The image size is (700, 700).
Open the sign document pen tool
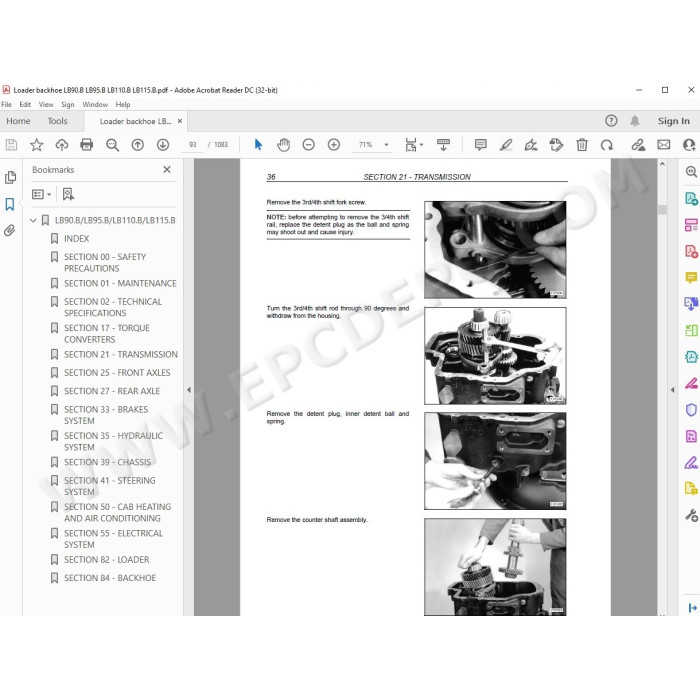[x=531, y=145]
